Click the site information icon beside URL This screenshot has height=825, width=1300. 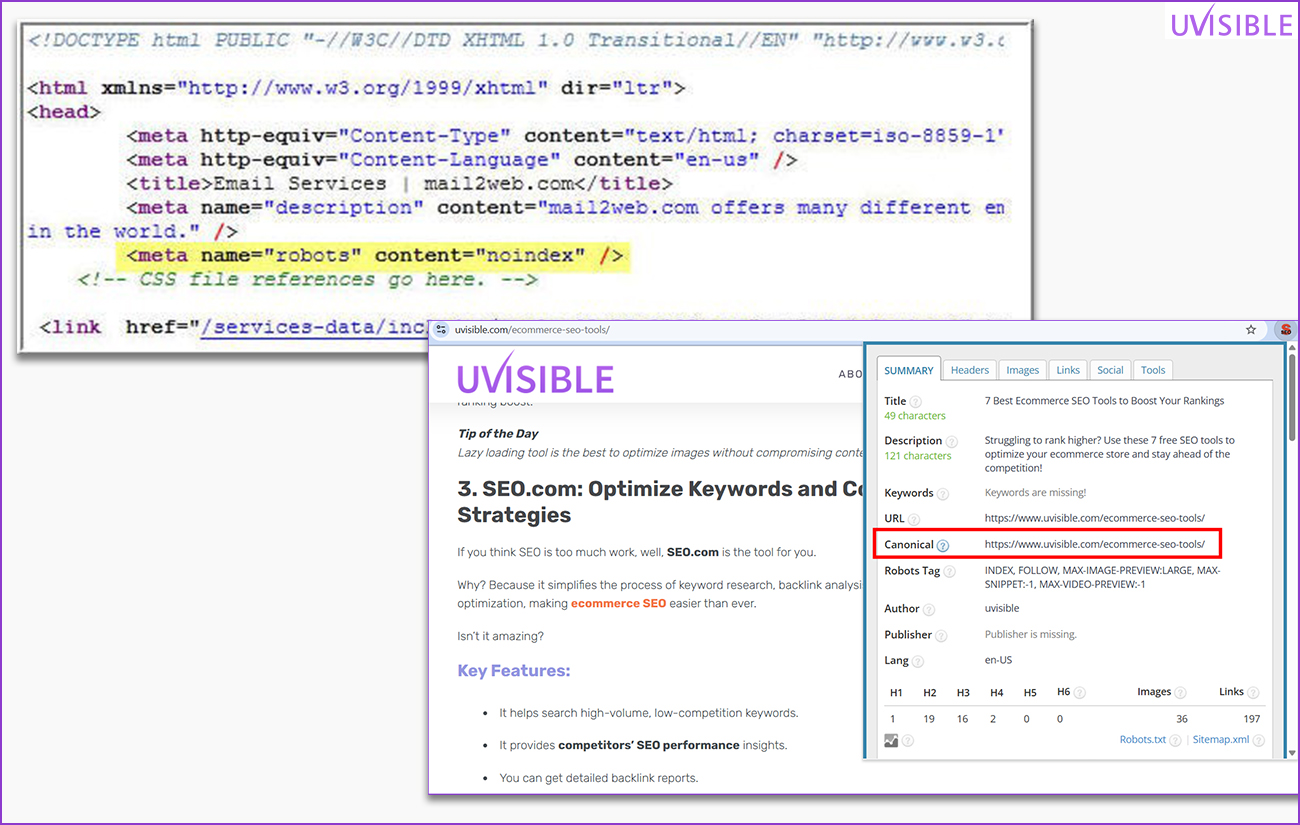[x=442, y=330]
